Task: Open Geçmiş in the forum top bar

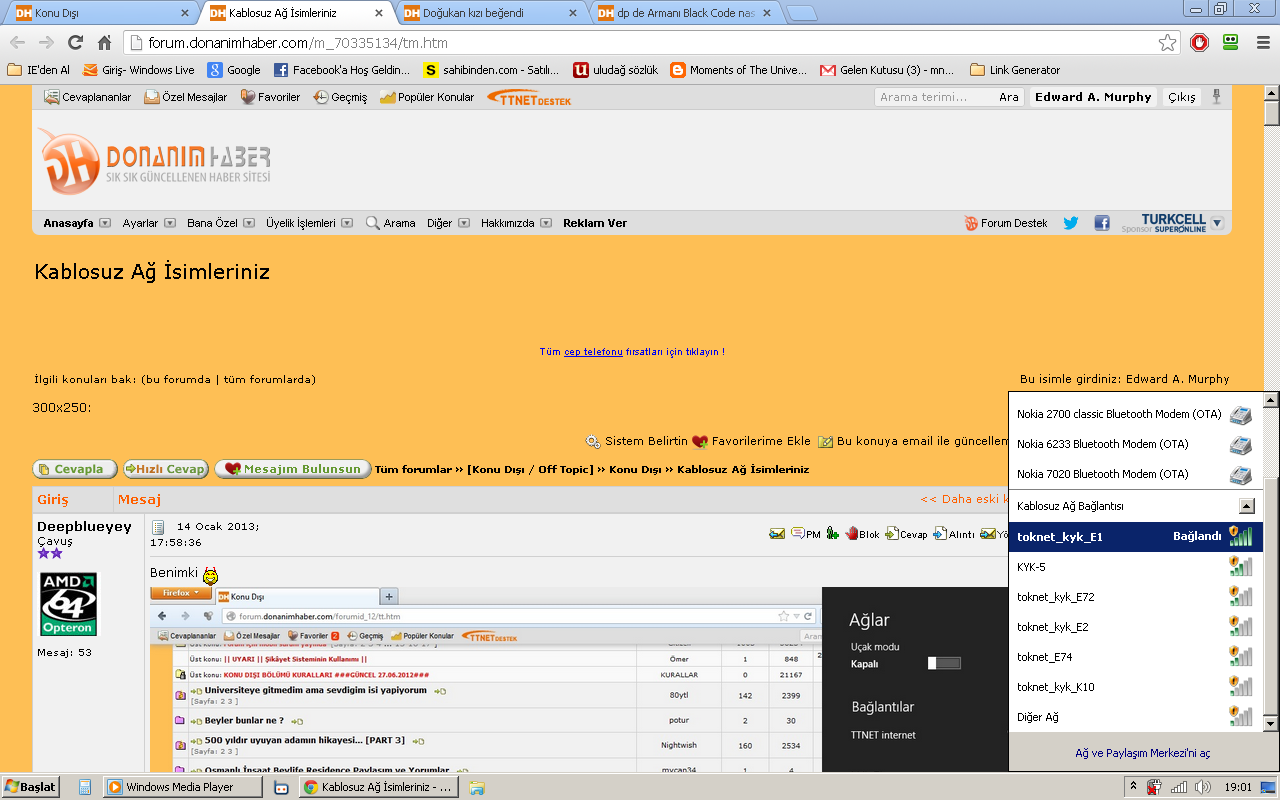Action: pyautogui.click(x=340, y=97)
